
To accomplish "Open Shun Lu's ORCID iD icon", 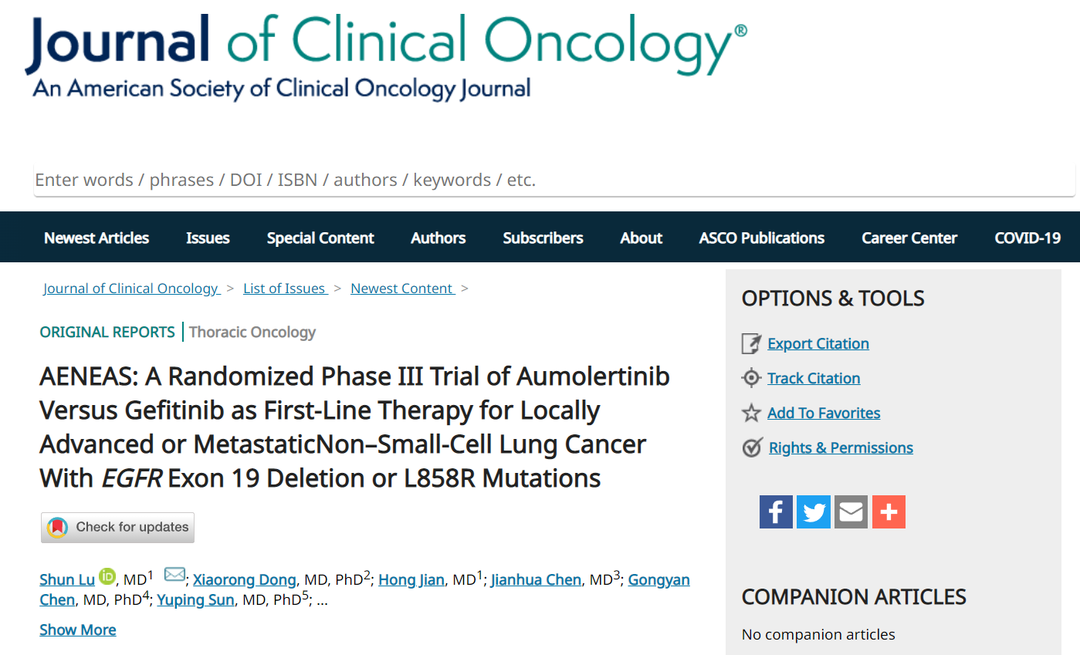I will click(x=108, y=575).
